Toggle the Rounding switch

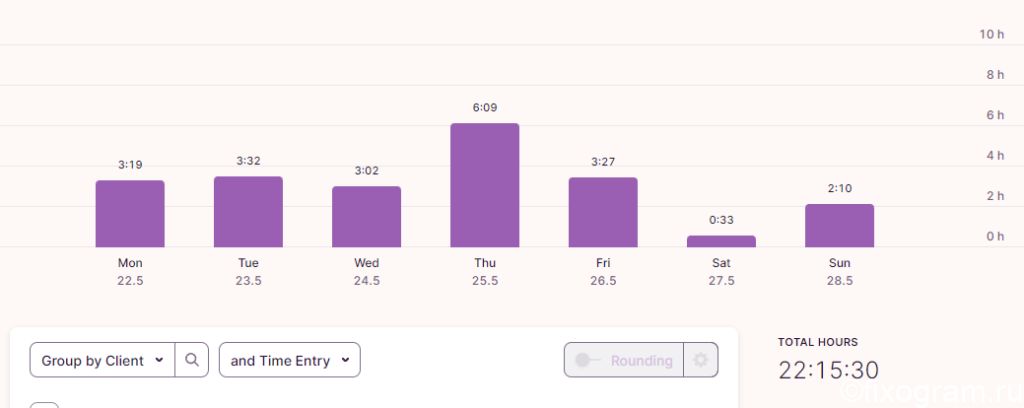[587, 360]
